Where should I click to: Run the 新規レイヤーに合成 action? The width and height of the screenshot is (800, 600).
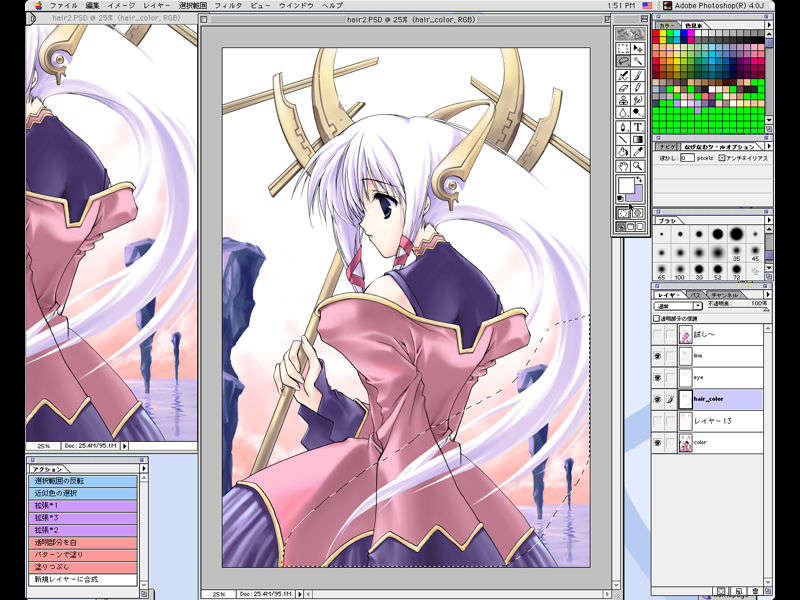[83, 580]
